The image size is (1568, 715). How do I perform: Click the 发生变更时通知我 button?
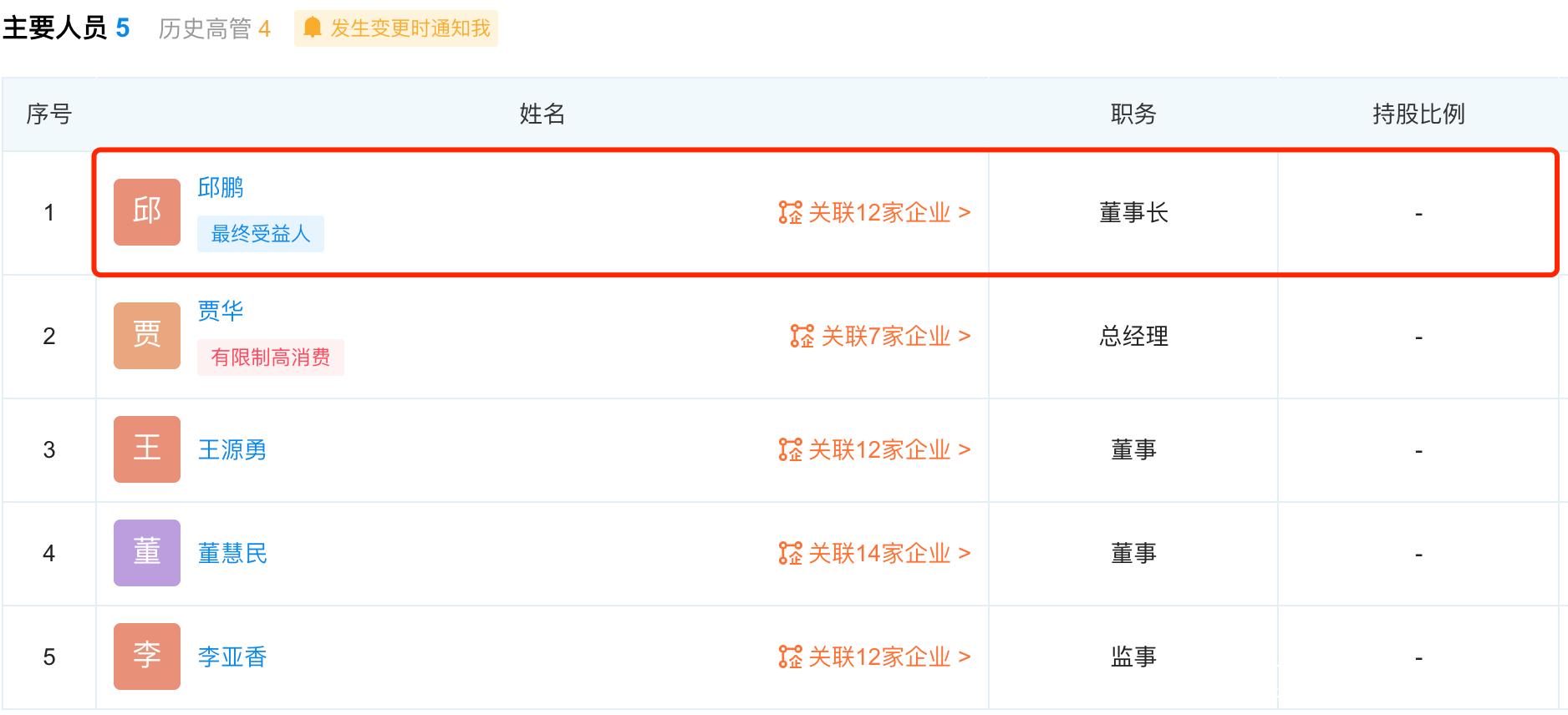point(409,28)
